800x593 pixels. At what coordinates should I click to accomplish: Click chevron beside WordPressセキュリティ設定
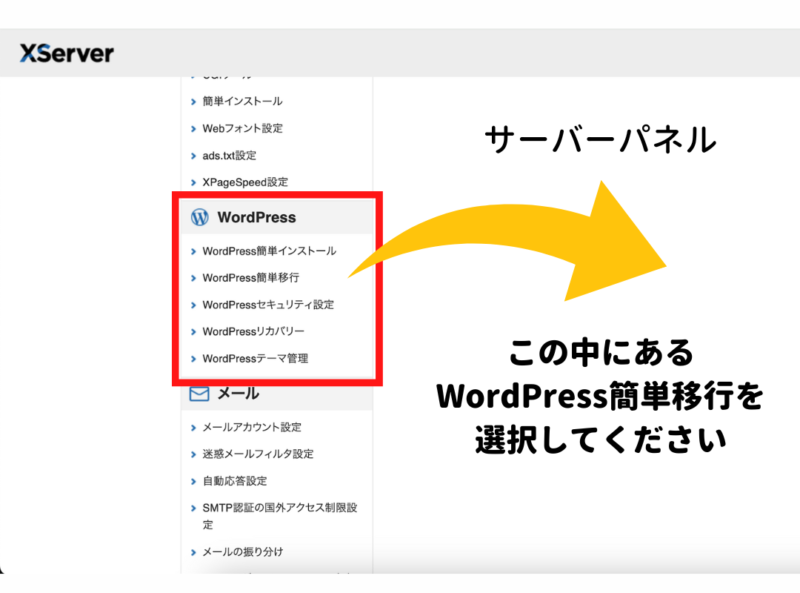[x=193, y=306]
